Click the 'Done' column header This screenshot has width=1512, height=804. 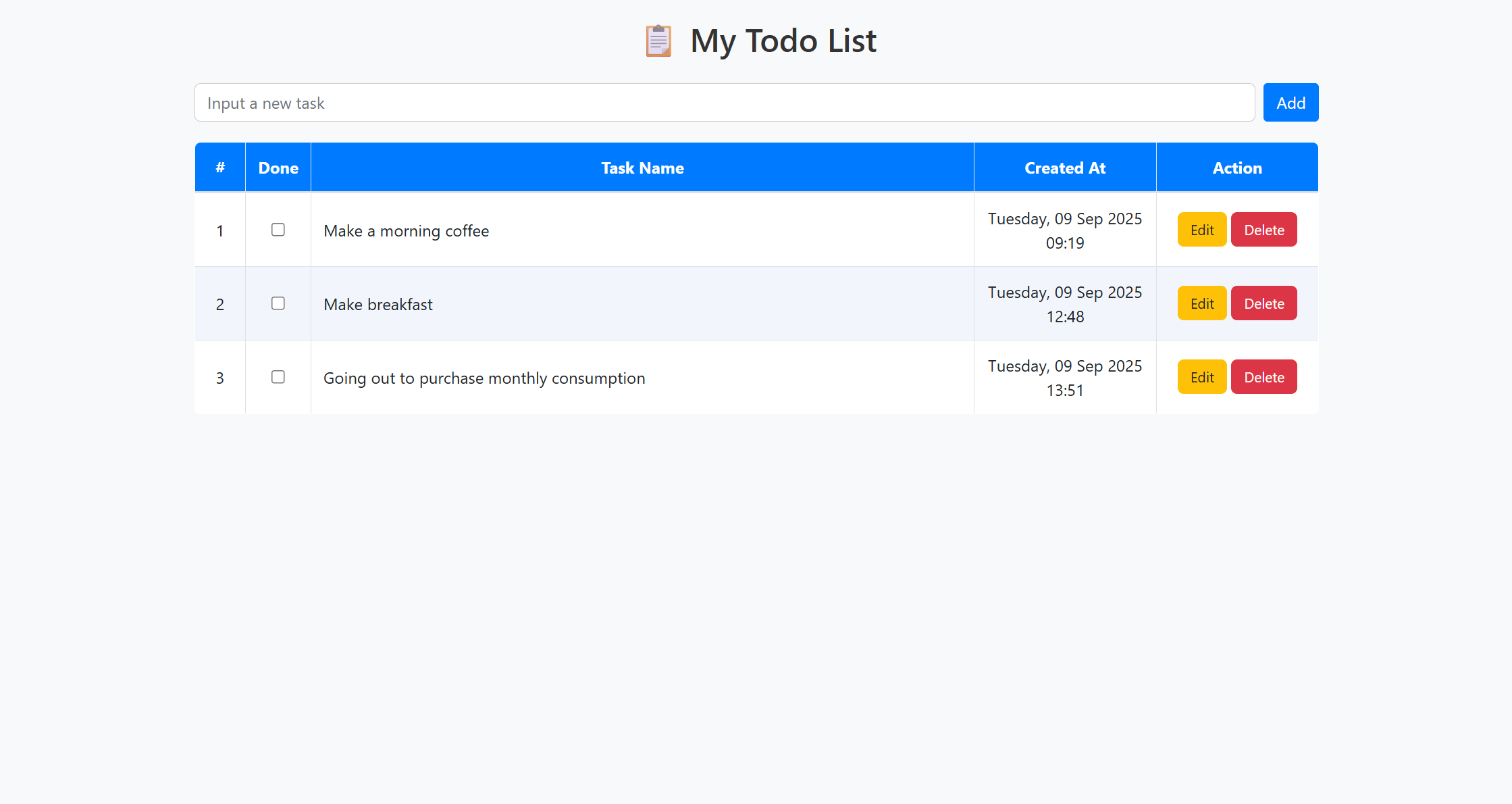tap(278, 168)
